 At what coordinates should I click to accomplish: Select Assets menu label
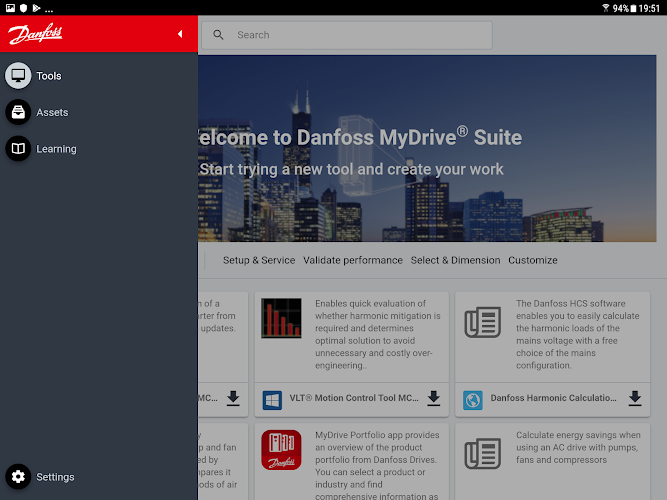[x=52, y=112]
